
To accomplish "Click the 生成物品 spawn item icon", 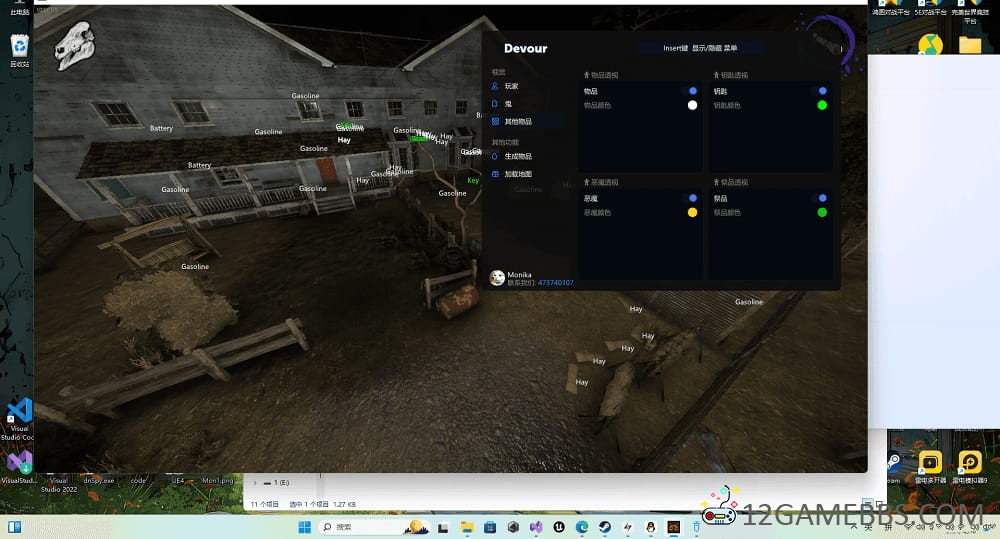I will click(x=495, y=156).
